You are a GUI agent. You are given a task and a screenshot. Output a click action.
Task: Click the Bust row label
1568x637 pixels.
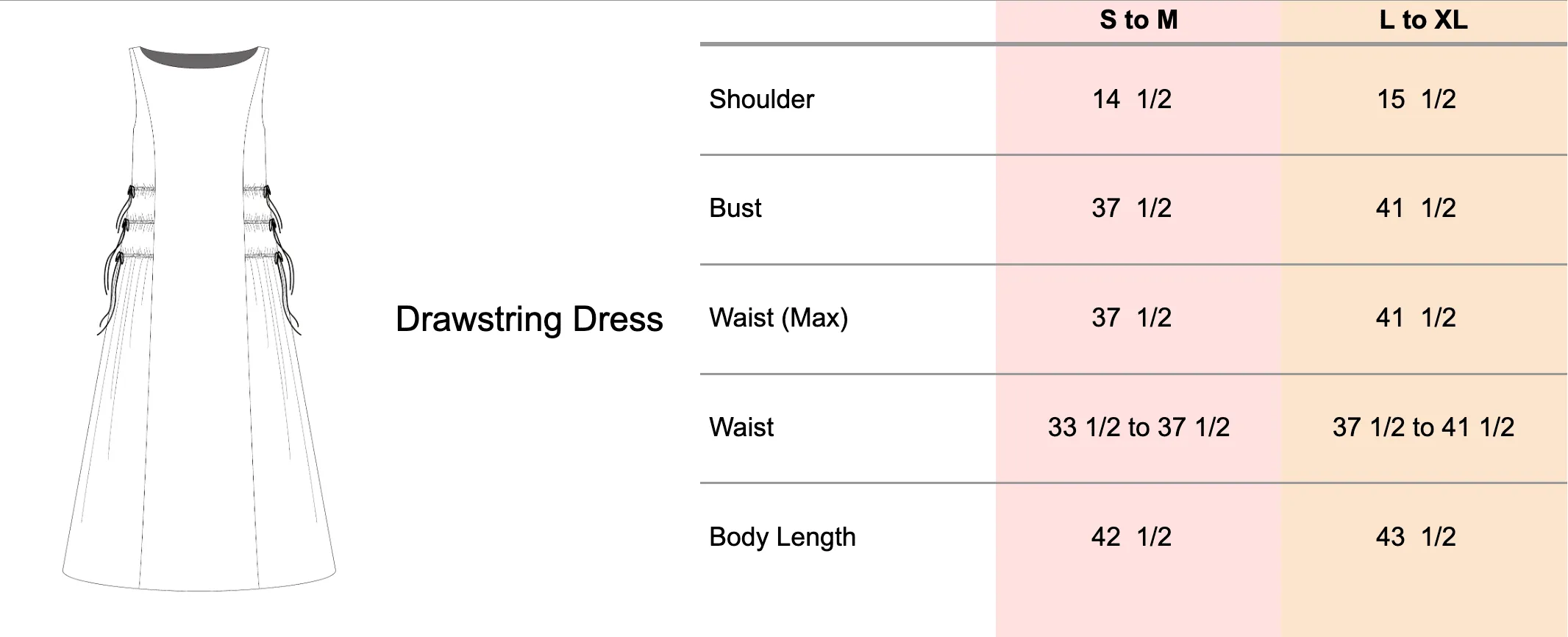[735, 208]
